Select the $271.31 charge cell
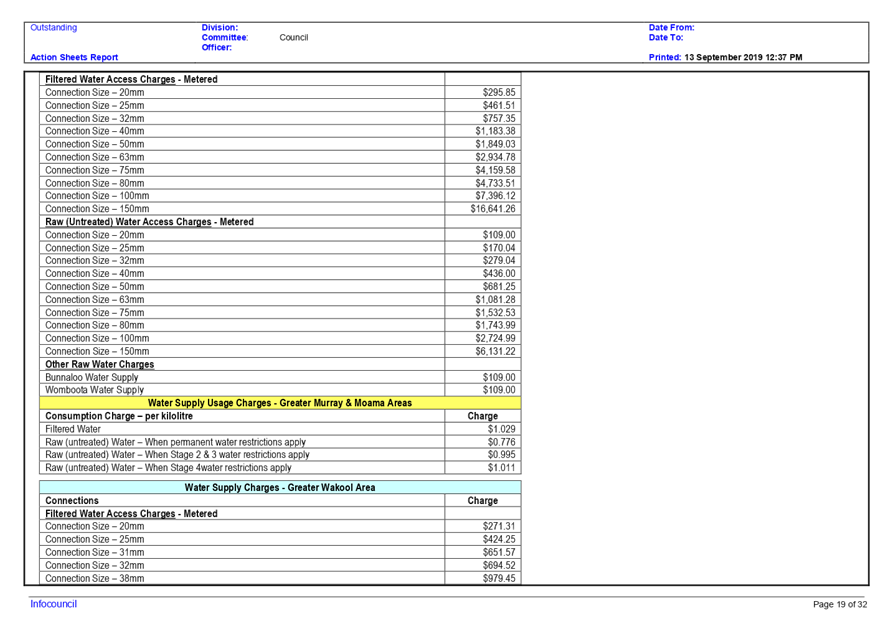Viewport: 893px width, 626px height. [483, 526]
